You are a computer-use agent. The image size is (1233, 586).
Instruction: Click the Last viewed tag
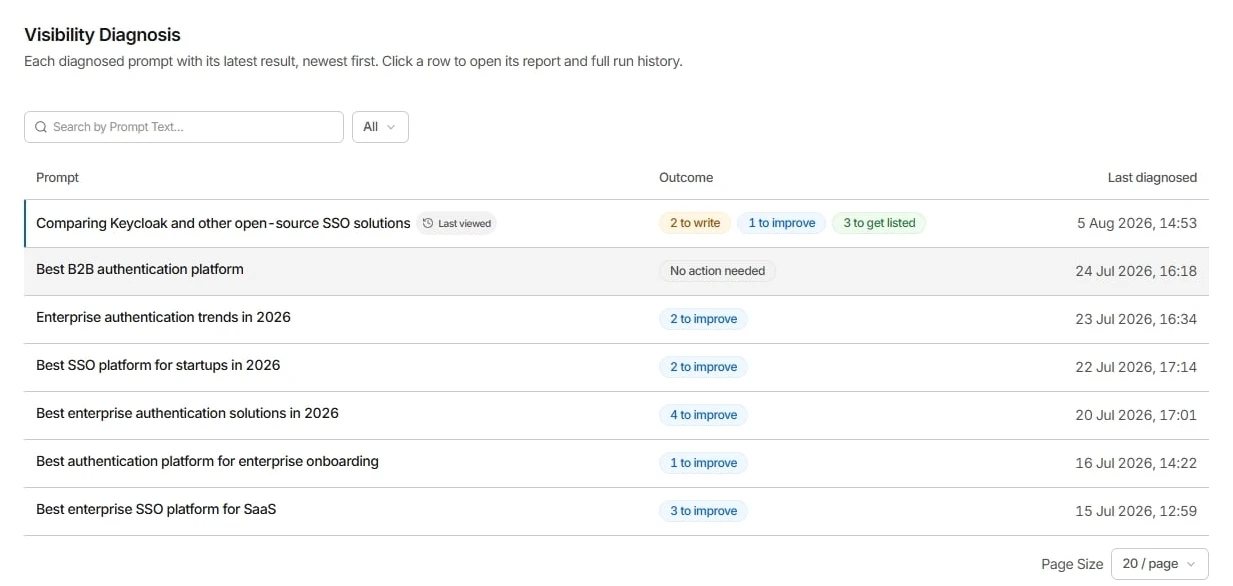[457, 223]
